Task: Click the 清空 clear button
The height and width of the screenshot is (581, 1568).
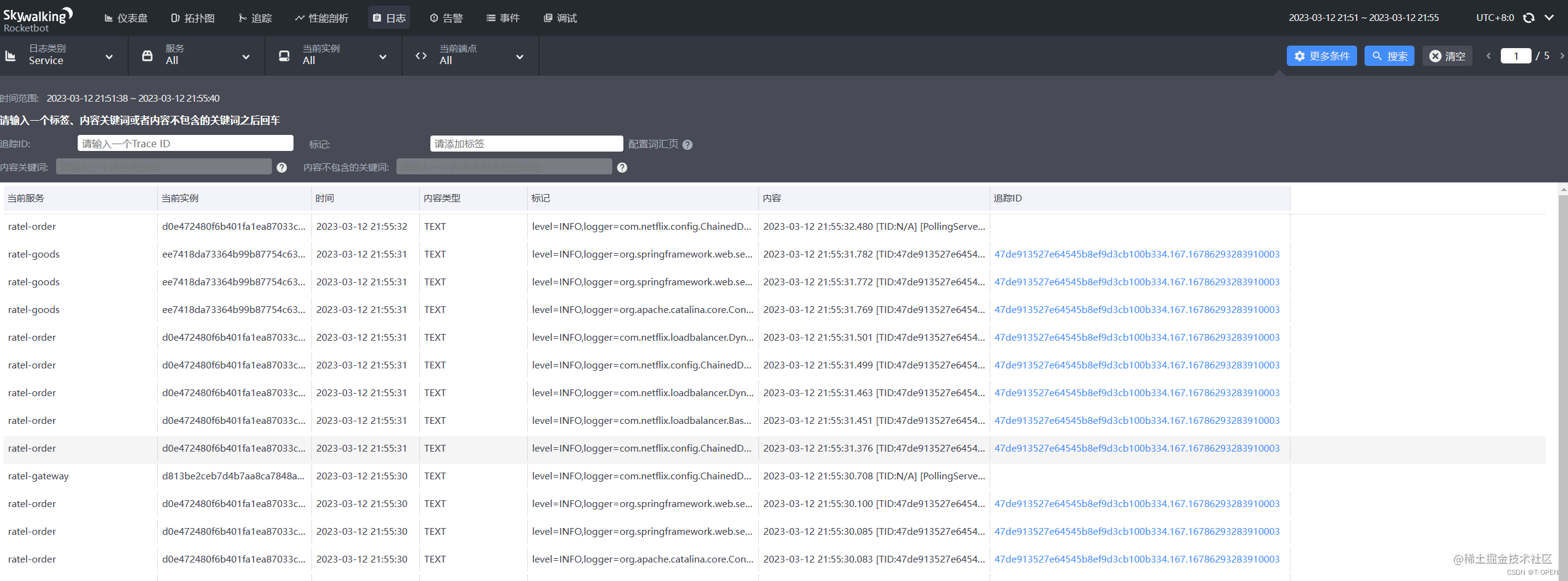Action: pos(1447,56)
